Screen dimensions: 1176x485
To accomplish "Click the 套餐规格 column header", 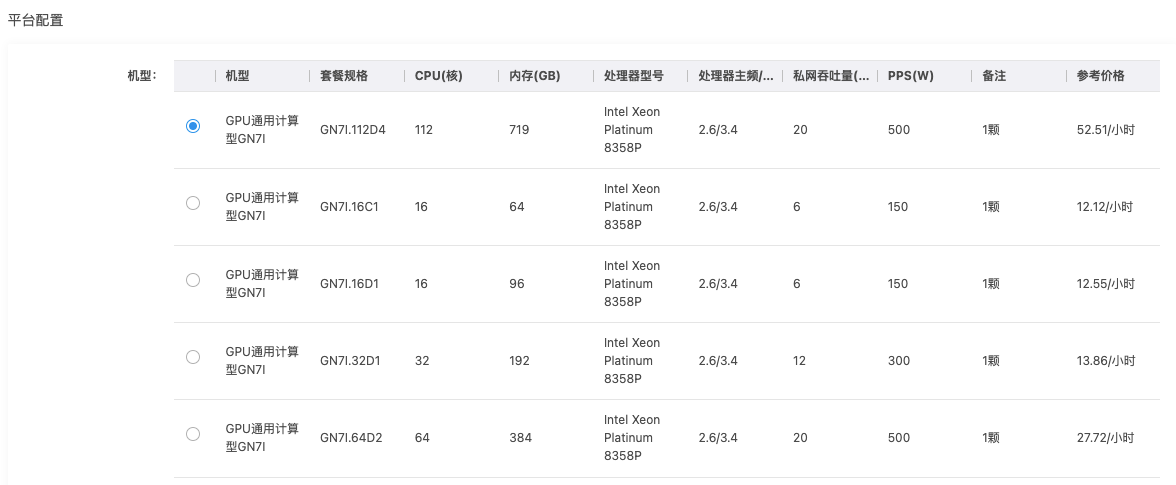I will tap(344, 76).
